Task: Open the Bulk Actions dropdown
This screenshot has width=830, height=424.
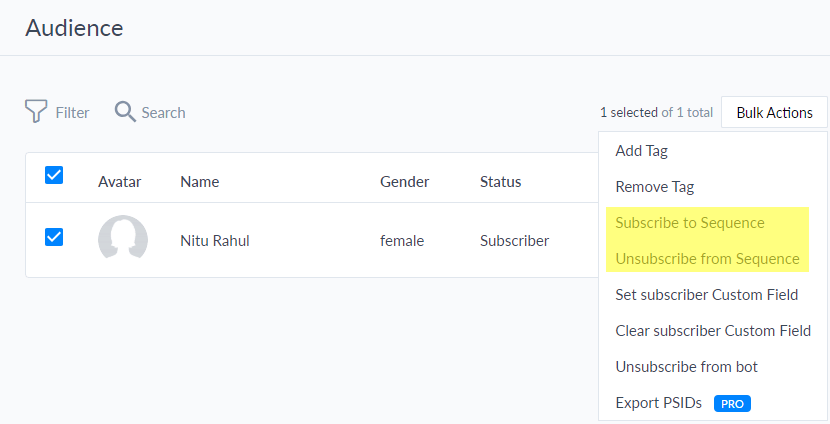Action: pos(774,112)
